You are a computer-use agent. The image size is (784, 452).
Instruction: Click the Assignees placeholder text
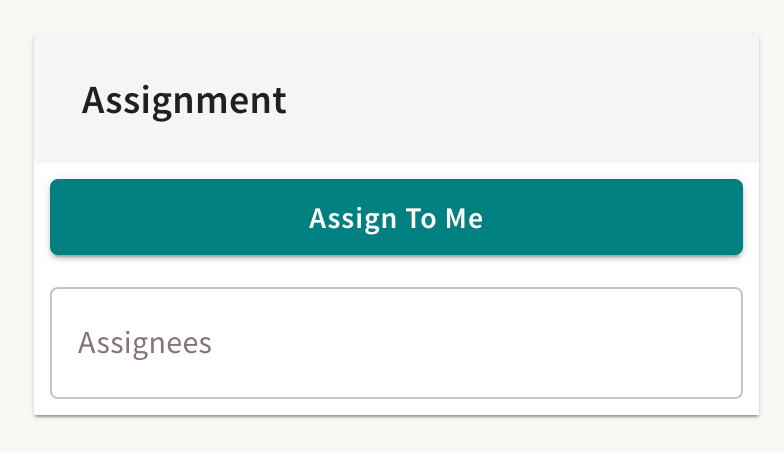point(145,343)
